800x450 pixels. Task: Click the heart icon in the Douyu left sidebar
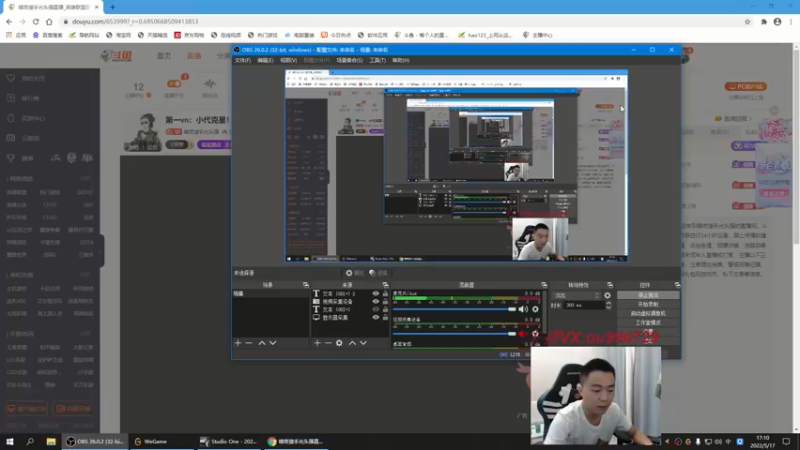(11, 78)
